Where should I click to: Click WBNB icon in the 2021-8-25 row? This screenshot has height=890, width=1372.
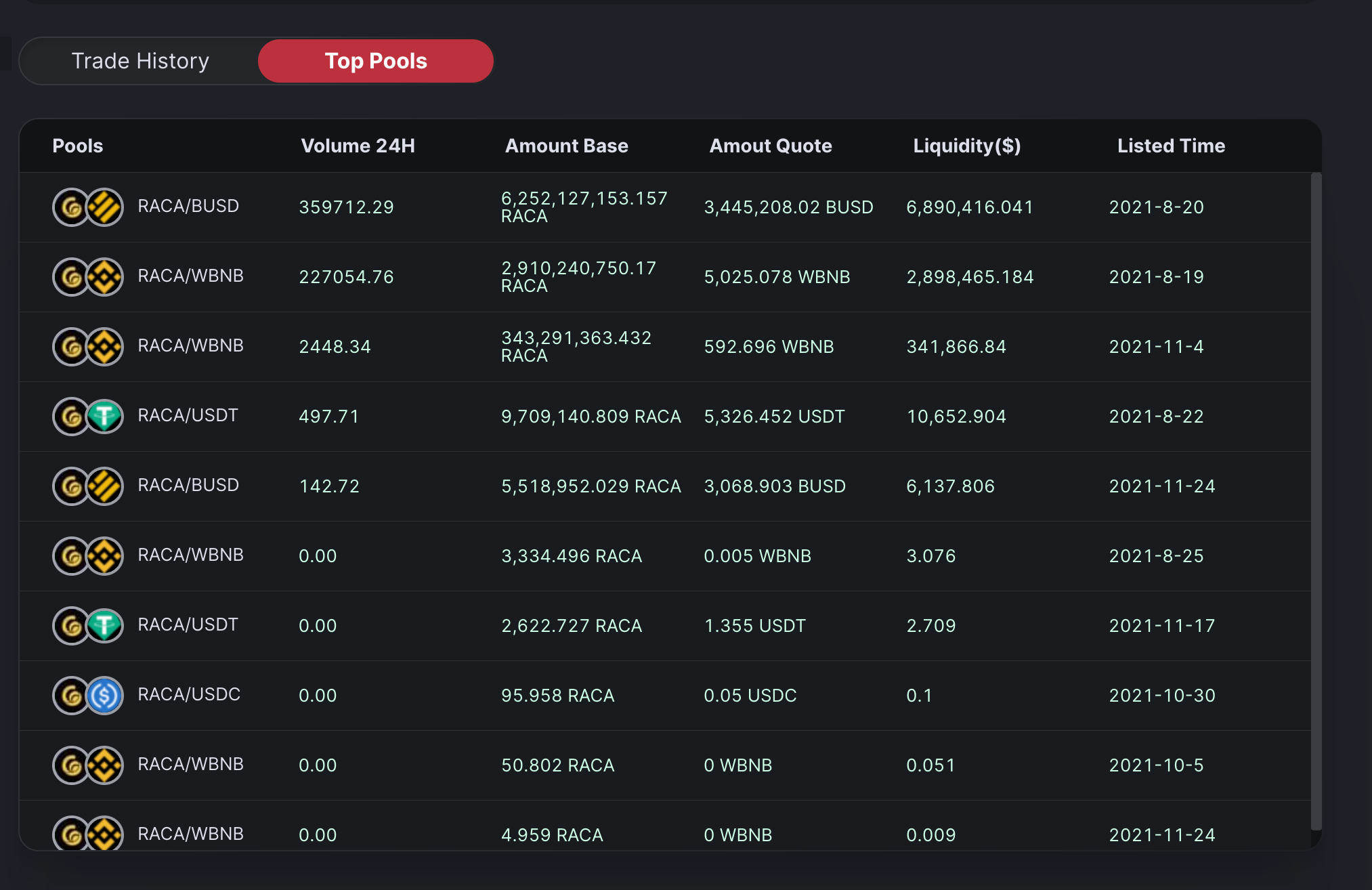[105, 556]
